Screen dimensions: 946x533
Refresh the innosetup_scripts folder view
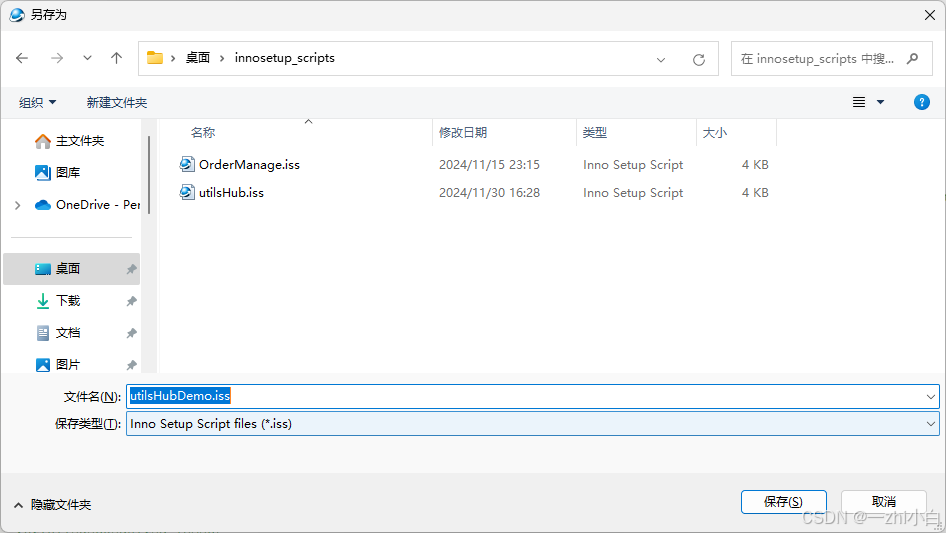tap(699, 59)
